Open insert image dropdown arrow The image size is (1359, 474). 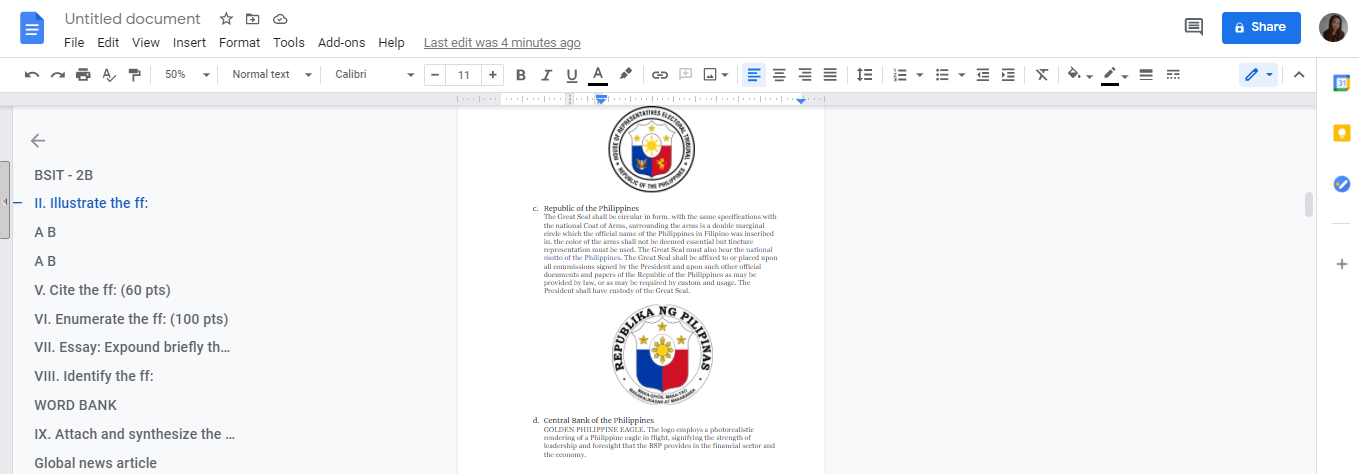tap(725, 75)
